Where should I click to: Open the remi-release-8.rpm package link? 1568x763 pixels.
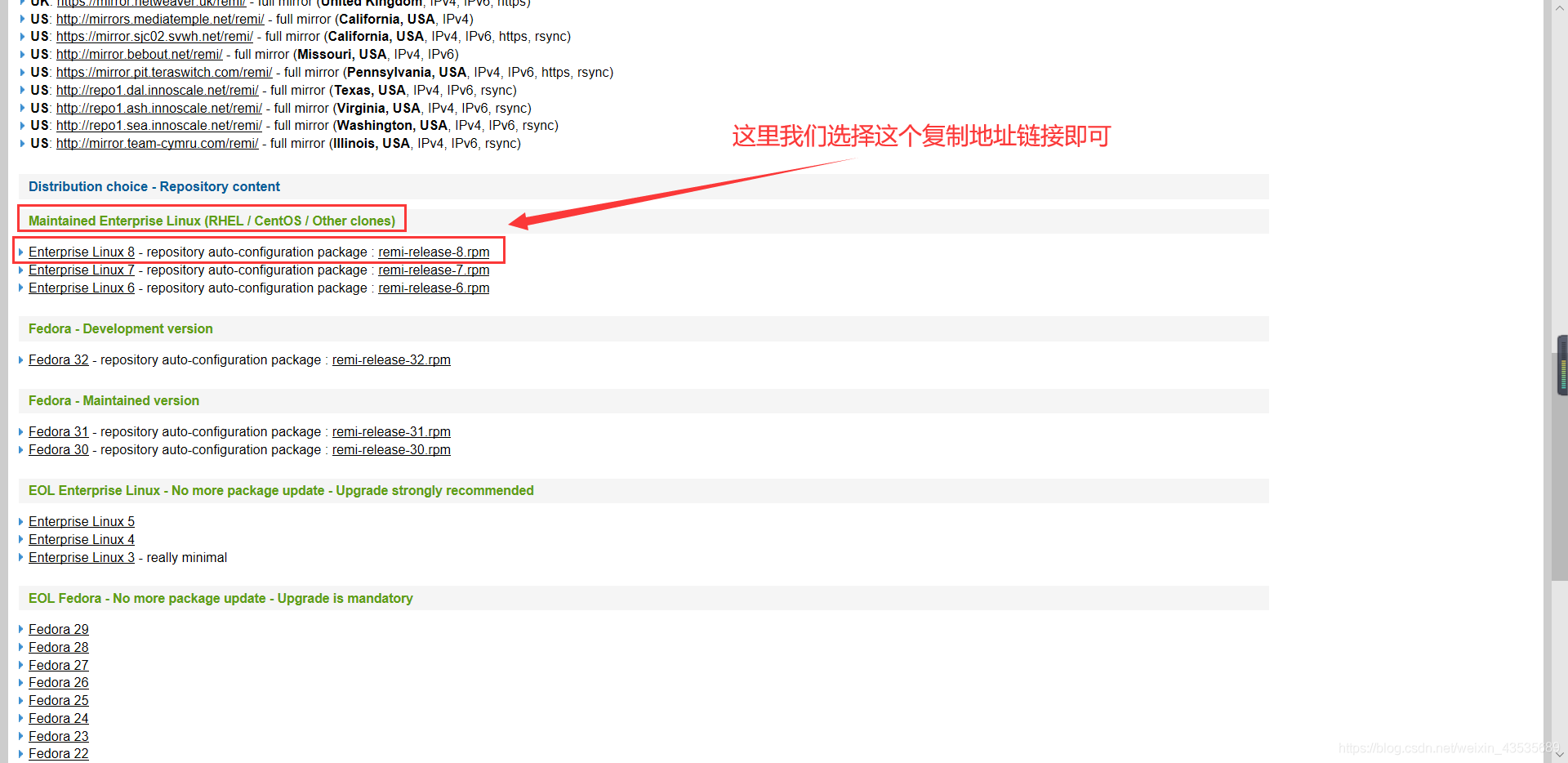click(434, 252)
